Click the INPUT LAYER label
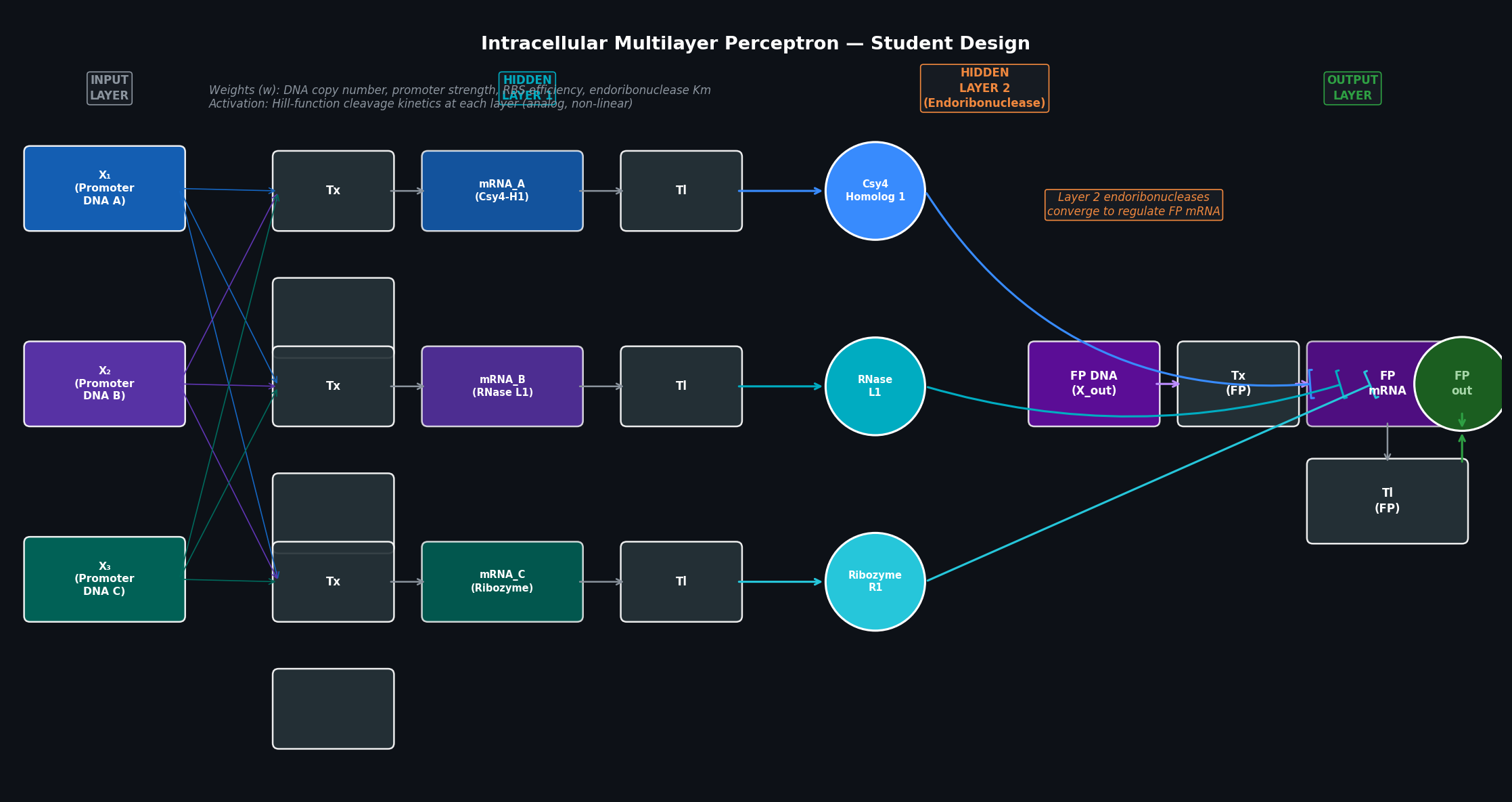Viewport: 1512px width, 802px height. (110, 88)
